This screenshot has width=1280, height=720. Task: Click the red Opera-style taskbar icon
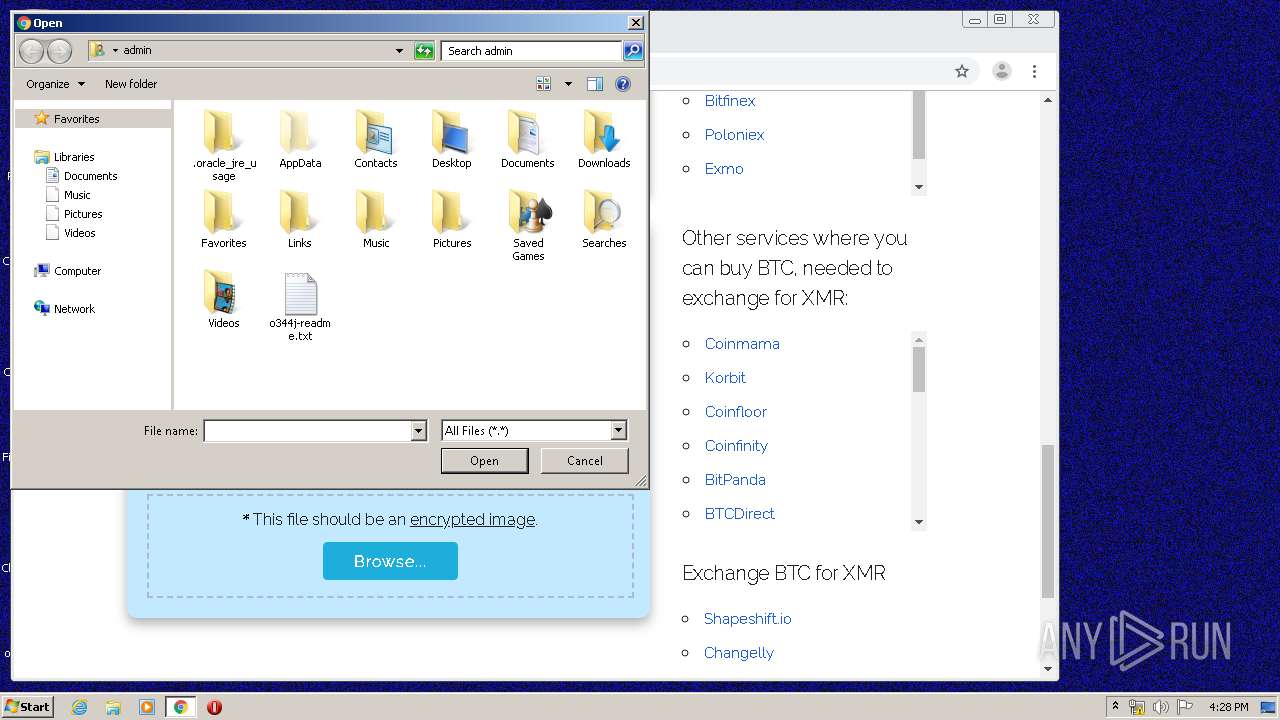(214, 707)
